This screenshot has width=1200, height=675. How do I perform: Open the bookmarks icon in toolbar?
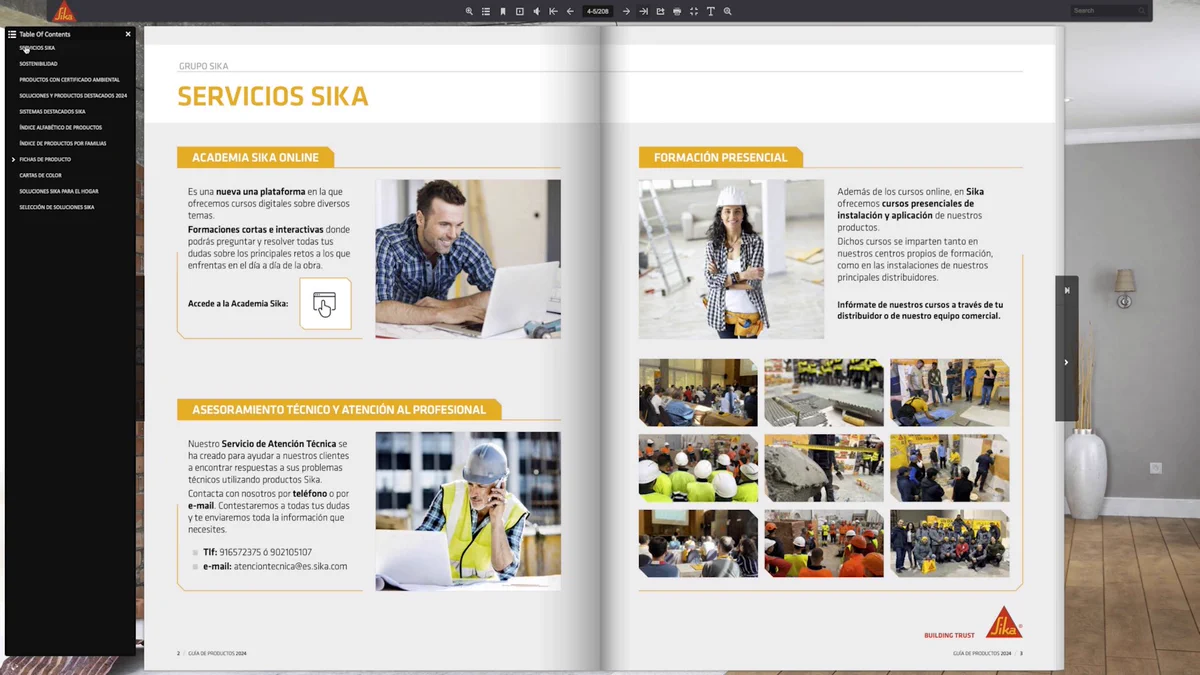click(503, 11)
